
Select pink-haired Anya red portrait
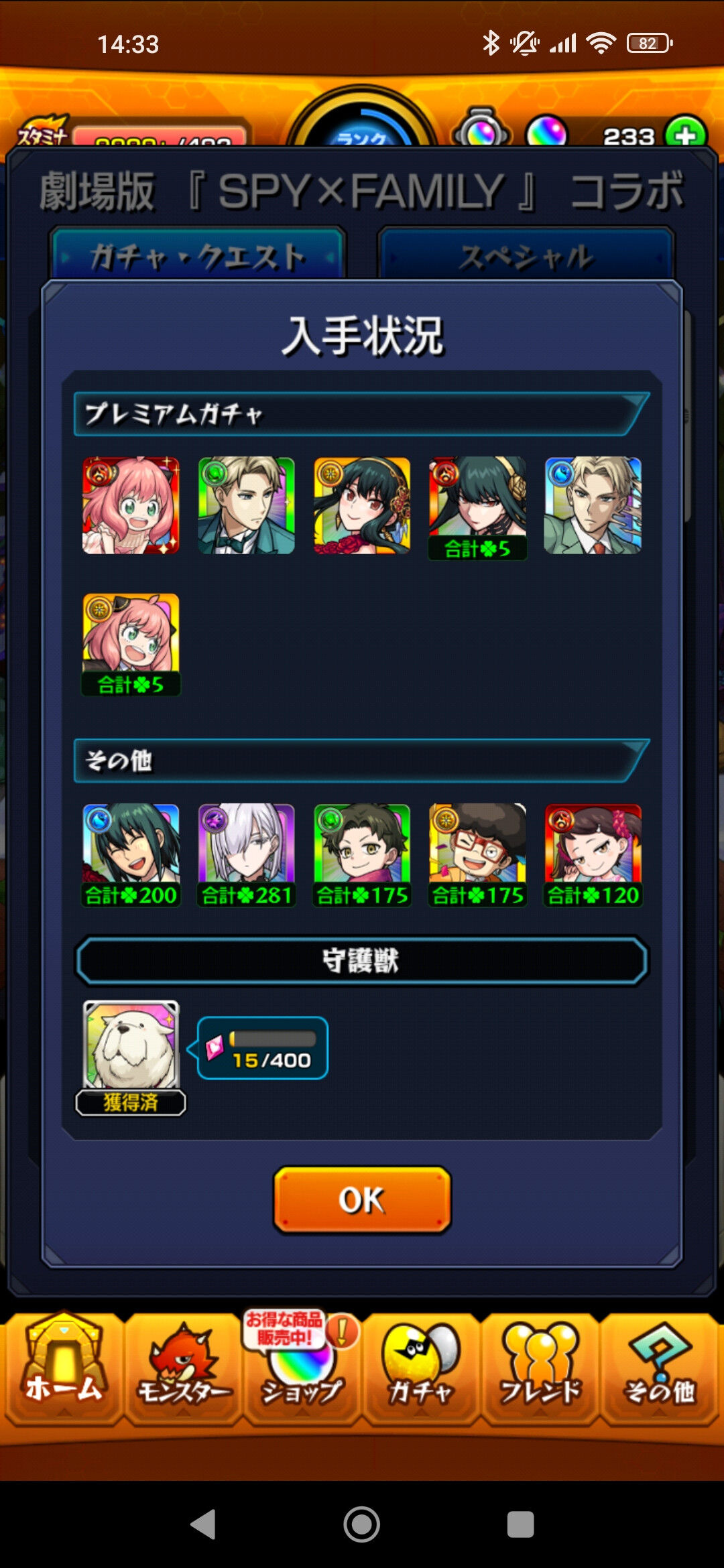click(131, 506)
